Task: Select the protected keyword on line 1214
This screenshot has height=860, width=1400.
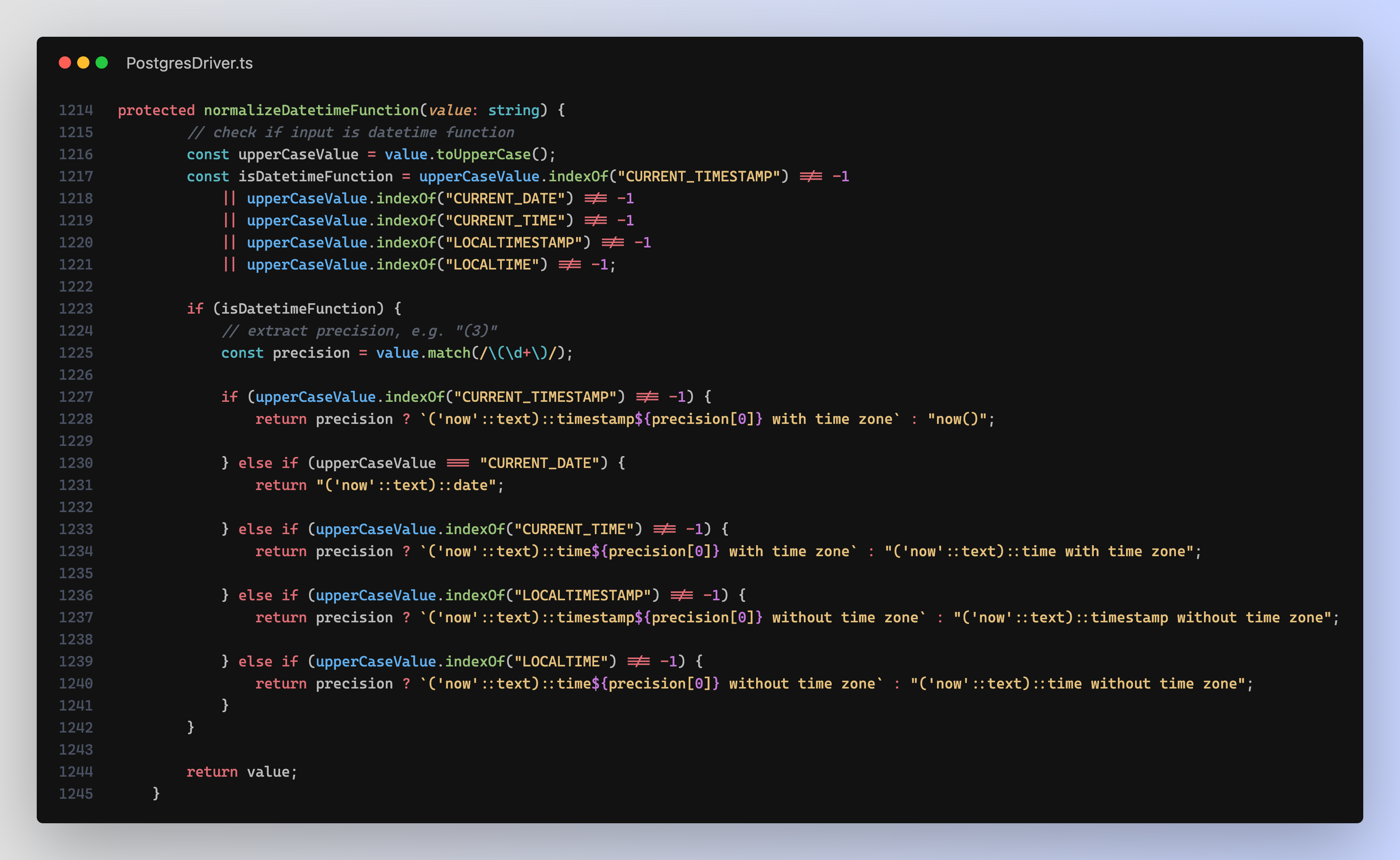Action: click(156, 110)
